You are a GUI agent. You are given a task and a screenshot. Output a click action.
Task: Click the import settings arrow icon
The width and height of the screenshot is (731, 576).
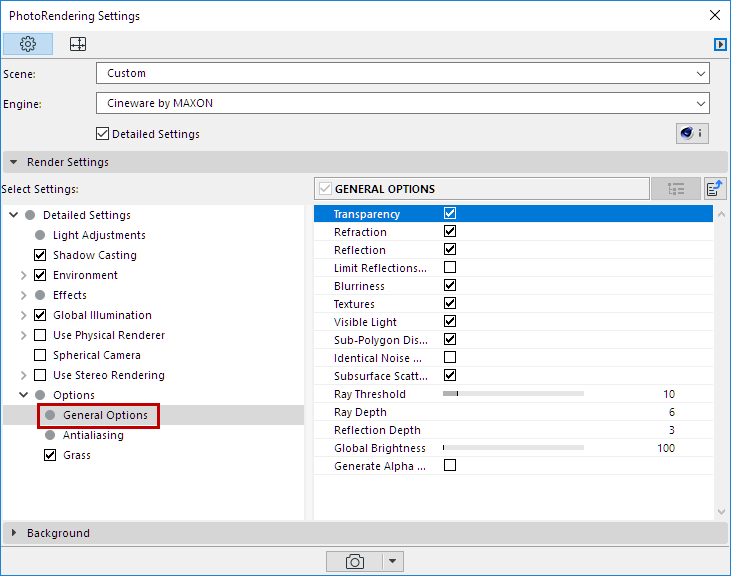point(715,188)
